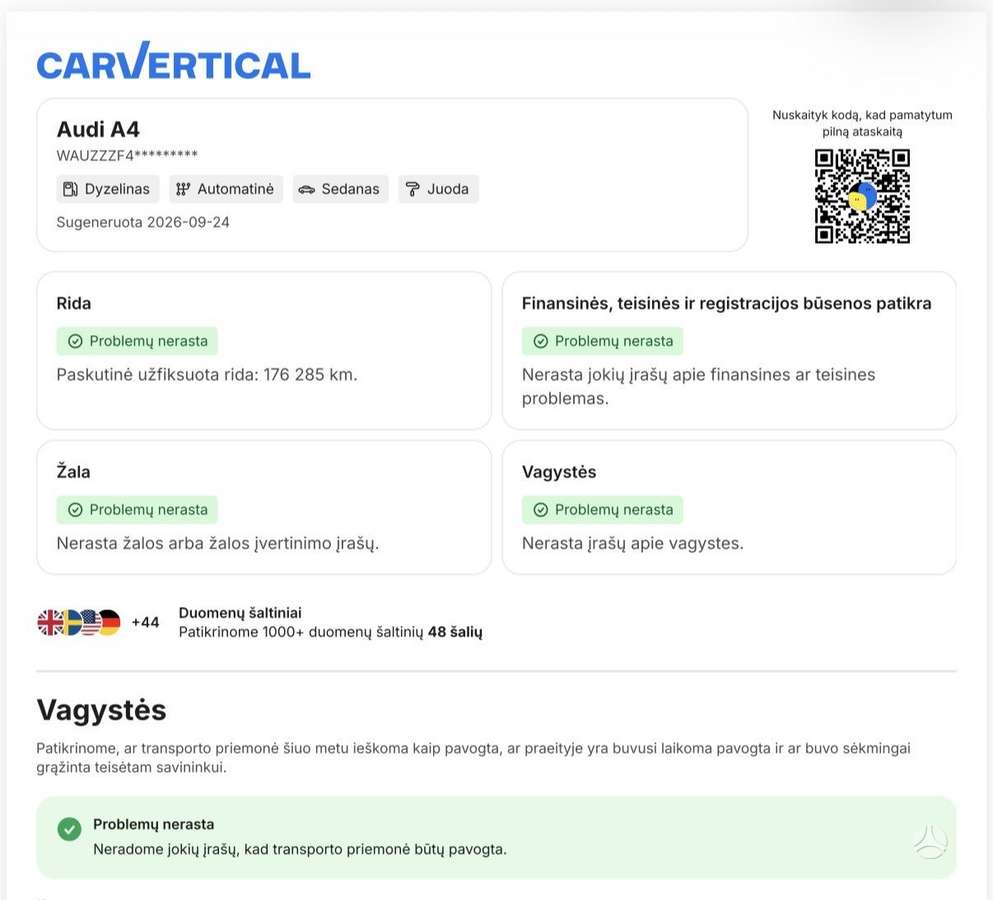Screen dimensions: 993x900
Task: Click the Nerasta jokių įrašų apie finansines text
Action: [x=699, y=386]
